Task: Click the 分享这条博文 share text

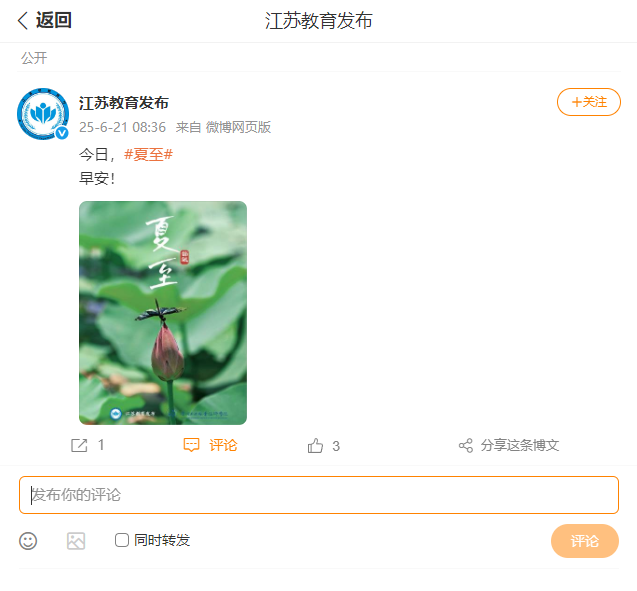Action: (520, 446)
